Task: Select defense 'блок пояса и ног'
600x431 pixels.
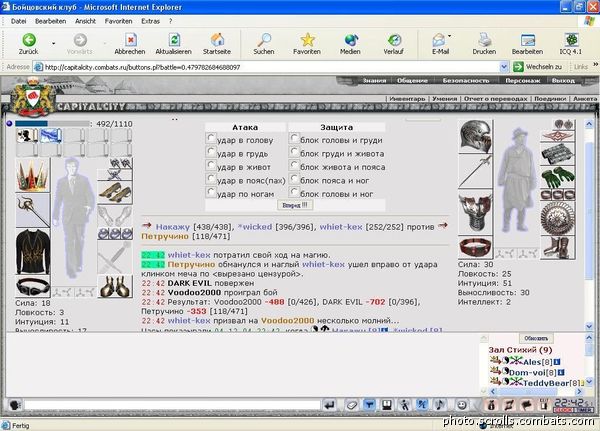Action: [294, 178]
